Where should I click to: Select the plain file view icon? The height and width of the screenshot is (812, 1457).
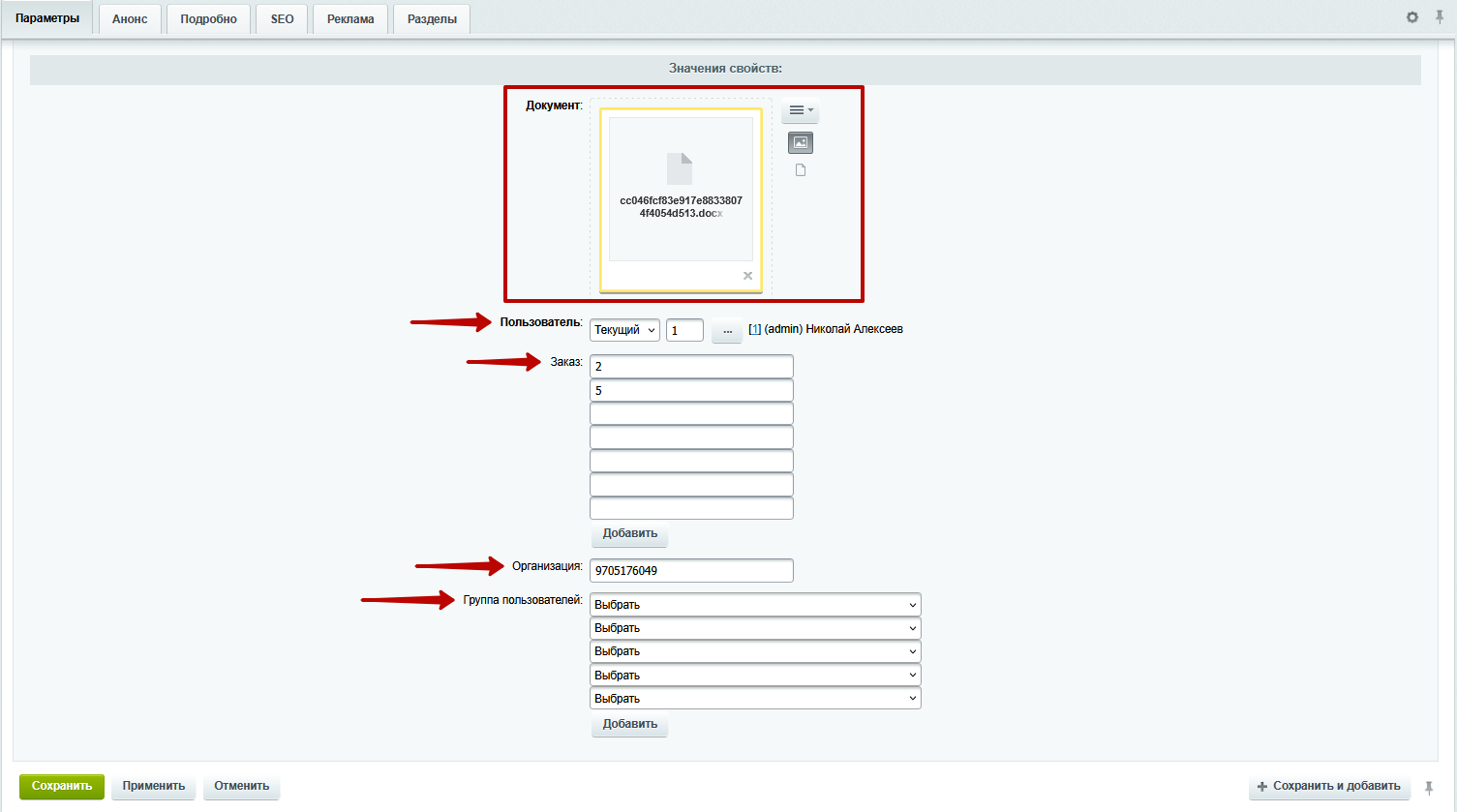point(801,170)
